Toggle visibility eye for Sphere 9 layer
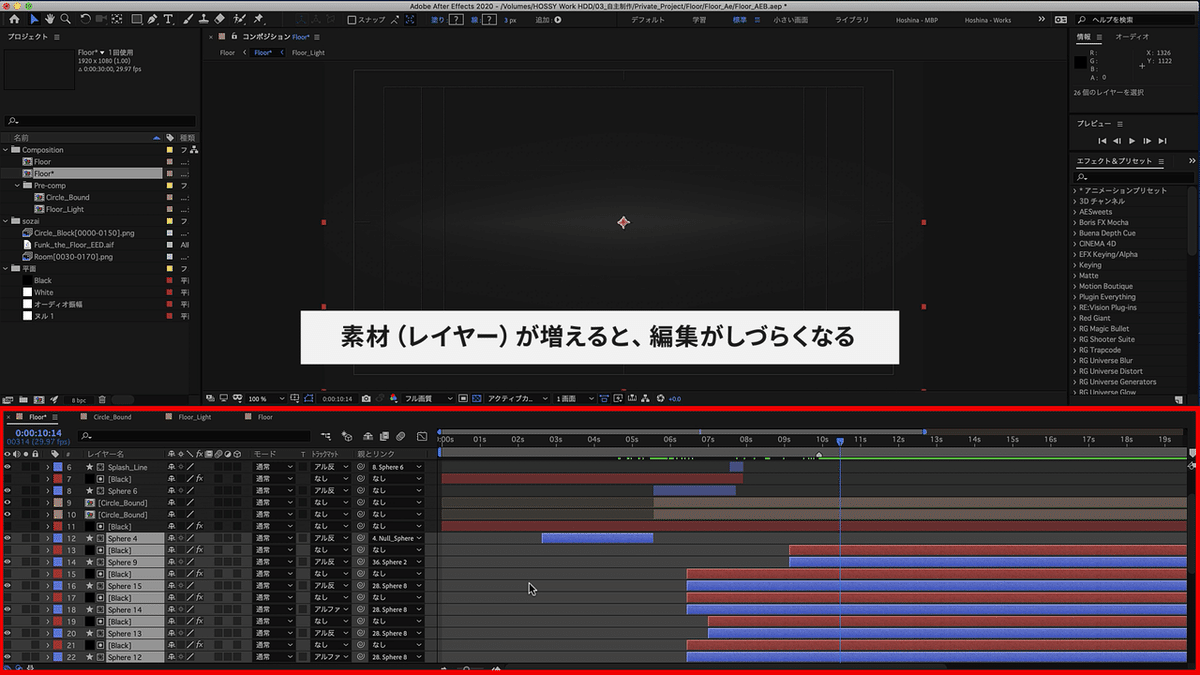 8,562
